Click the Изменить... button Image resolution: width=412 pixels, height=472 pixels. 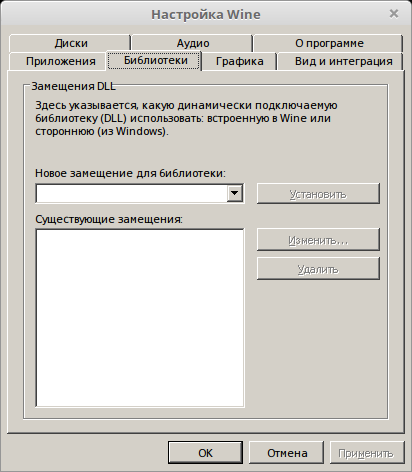(x=318, y=240)
